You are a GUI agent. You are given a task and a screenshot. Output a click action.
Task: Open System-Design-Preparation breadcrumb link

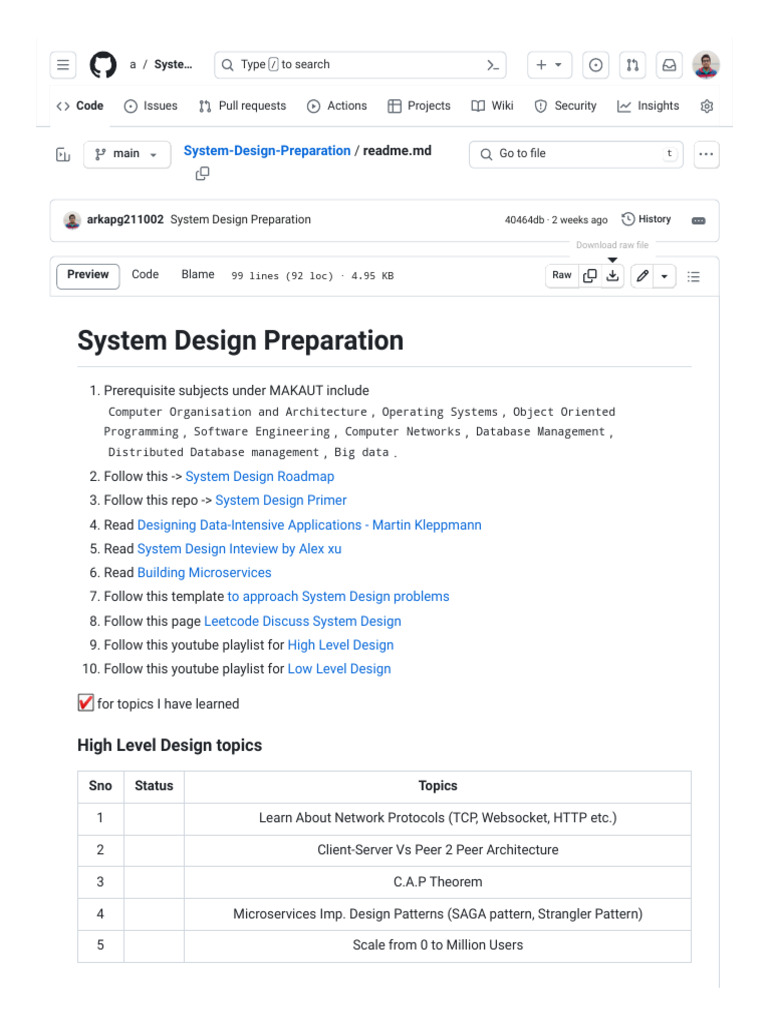pyautogui.click(x=267, y=151)
